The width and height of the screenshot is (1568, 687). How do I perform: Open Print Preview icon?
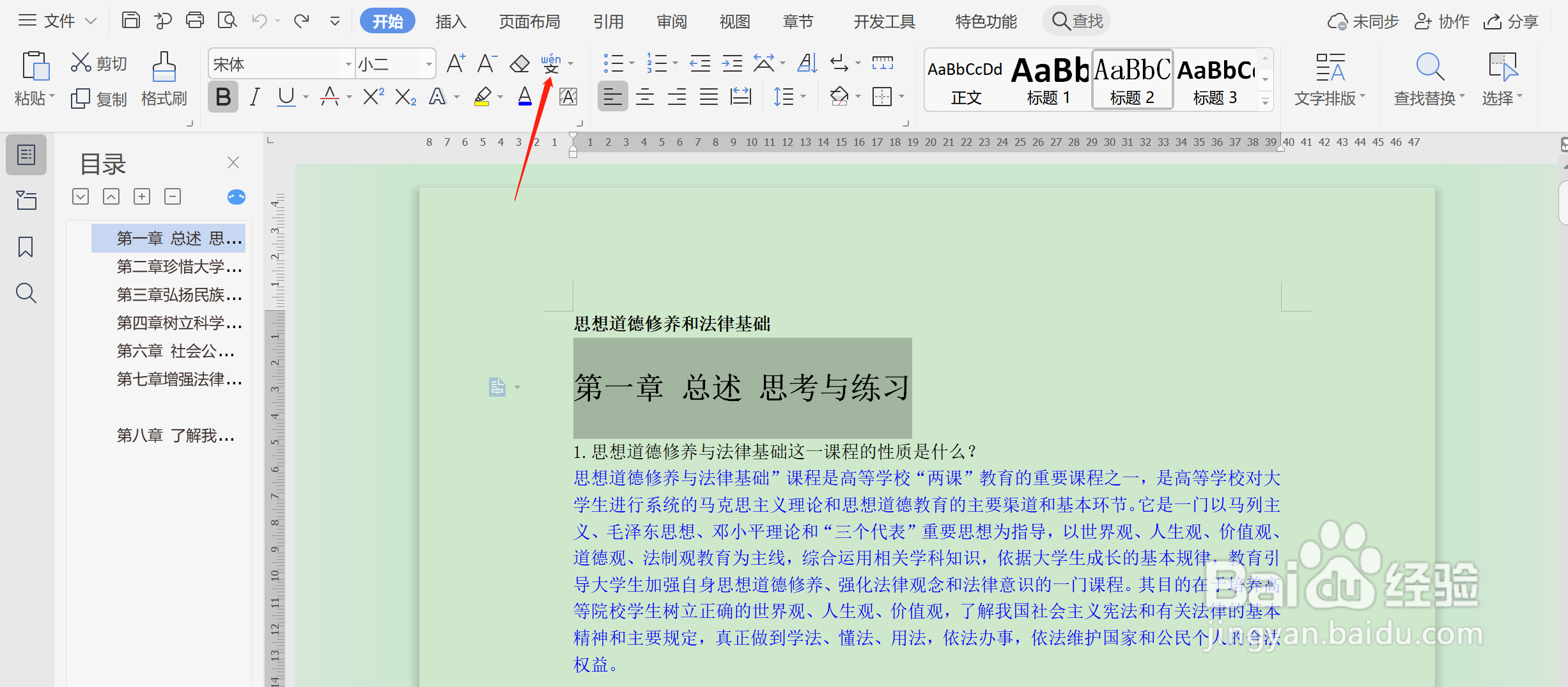point(227,20)
